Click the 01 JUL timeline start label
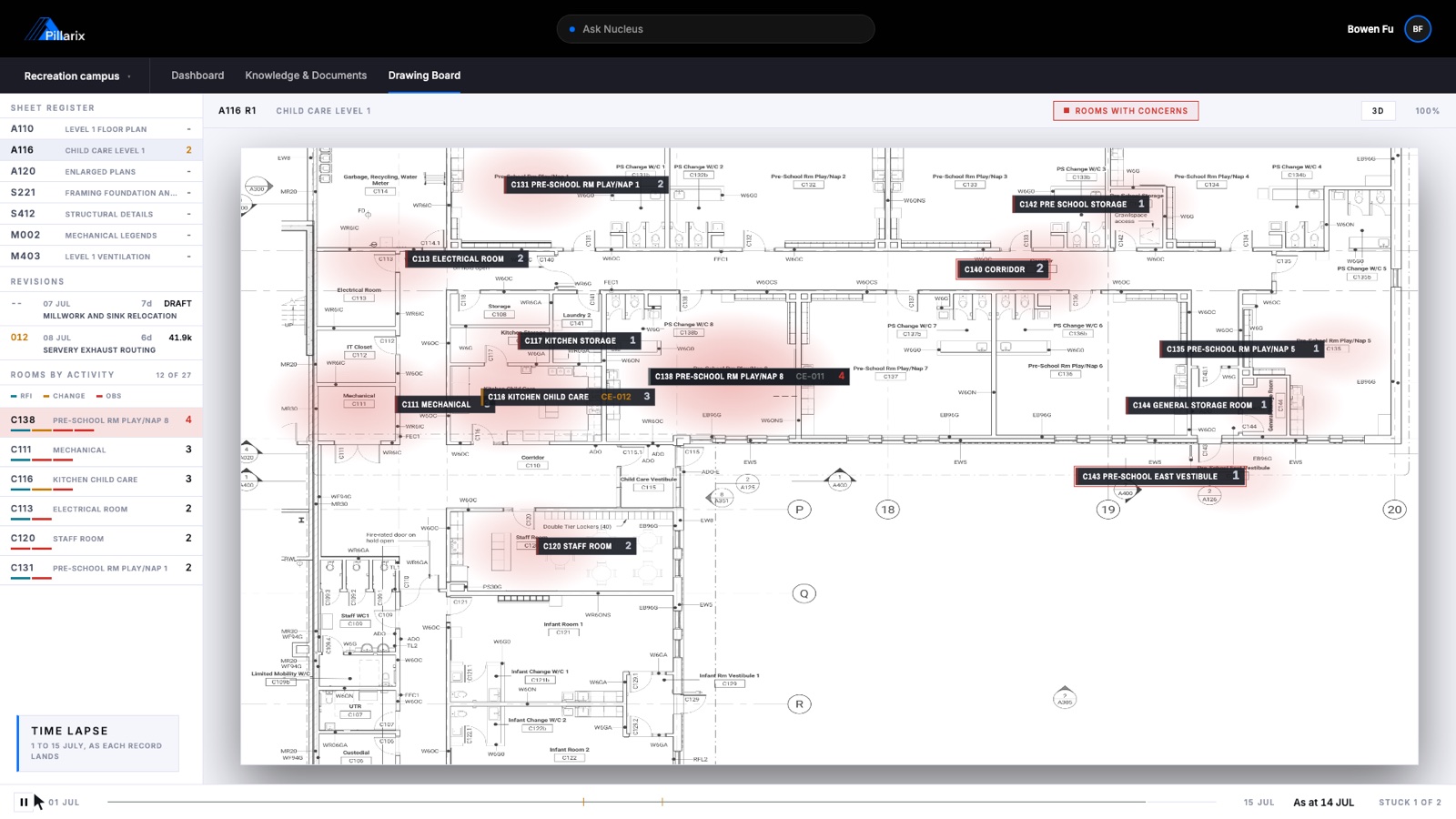Screen dimensions: 1456x819 [x=64, y=803]
